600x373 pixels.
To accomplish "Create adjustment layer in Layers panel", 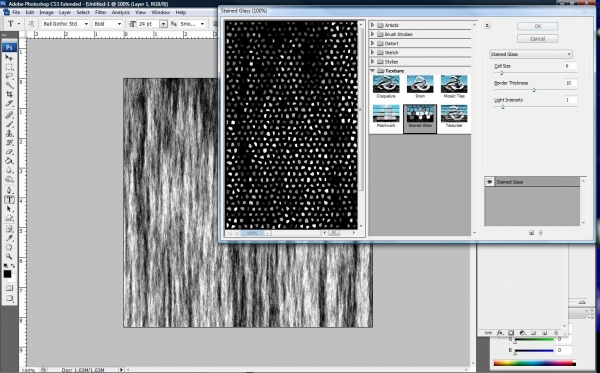I will [522, 333].
